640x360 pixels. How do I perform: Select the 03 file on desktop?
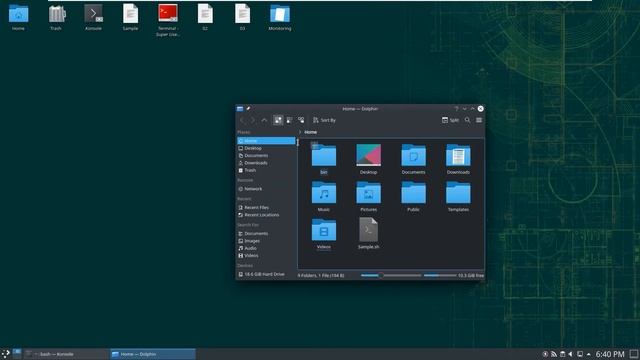pyautogui.click(x=242, y=18)
